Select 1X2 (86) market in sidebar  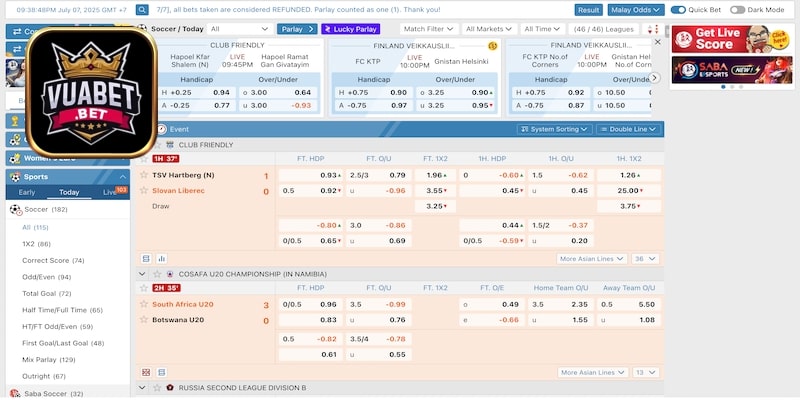coord(36,244)
